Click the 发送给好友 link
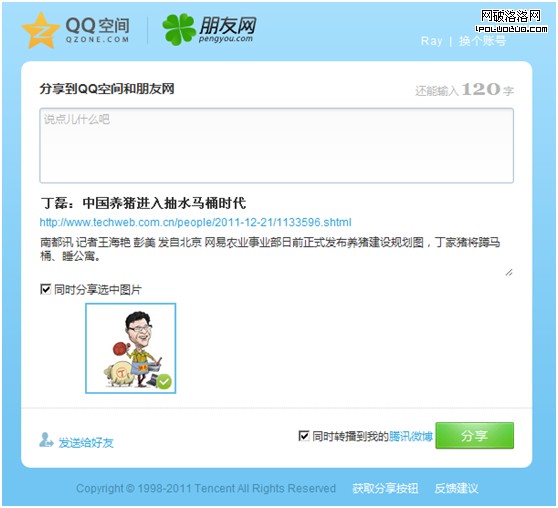 (x=86, y=442)
